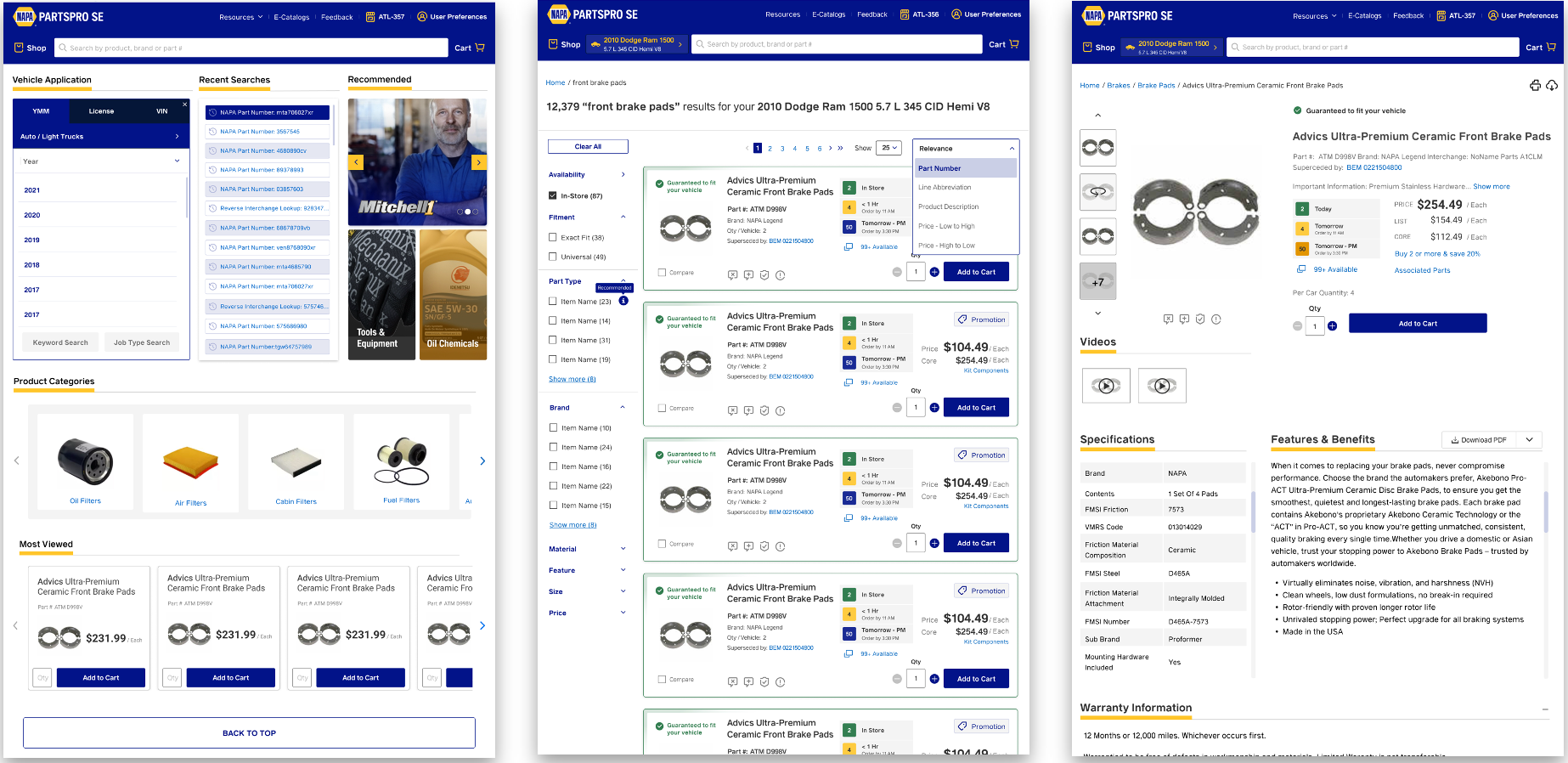
Task: Click the Recent Searches list scrollbar
Action: [334, 124]
